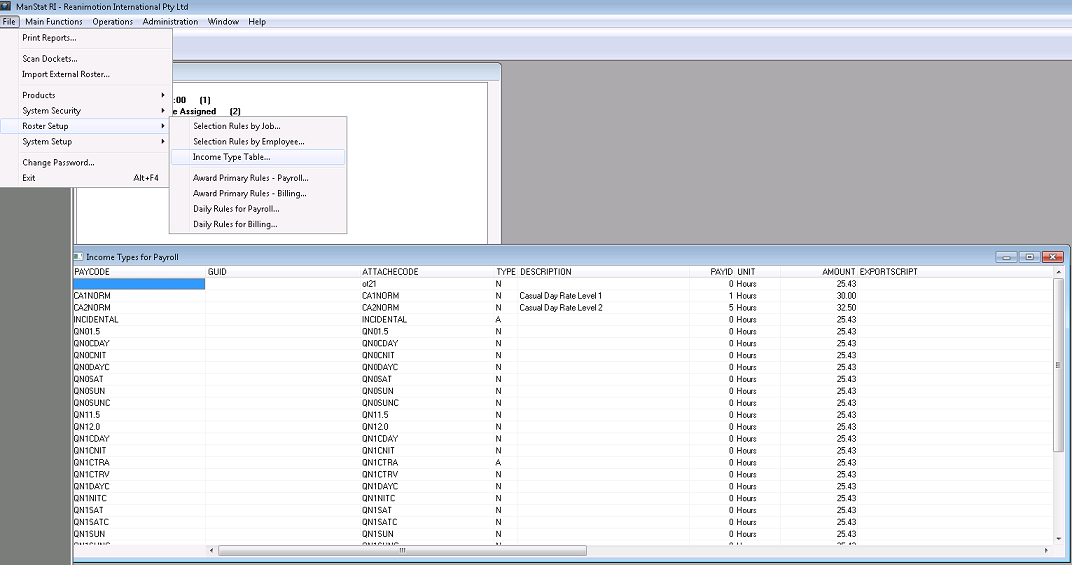Click the DESCRIPTION column header
The height and width of the screenshot is (565, 1072).
[603, 272]
